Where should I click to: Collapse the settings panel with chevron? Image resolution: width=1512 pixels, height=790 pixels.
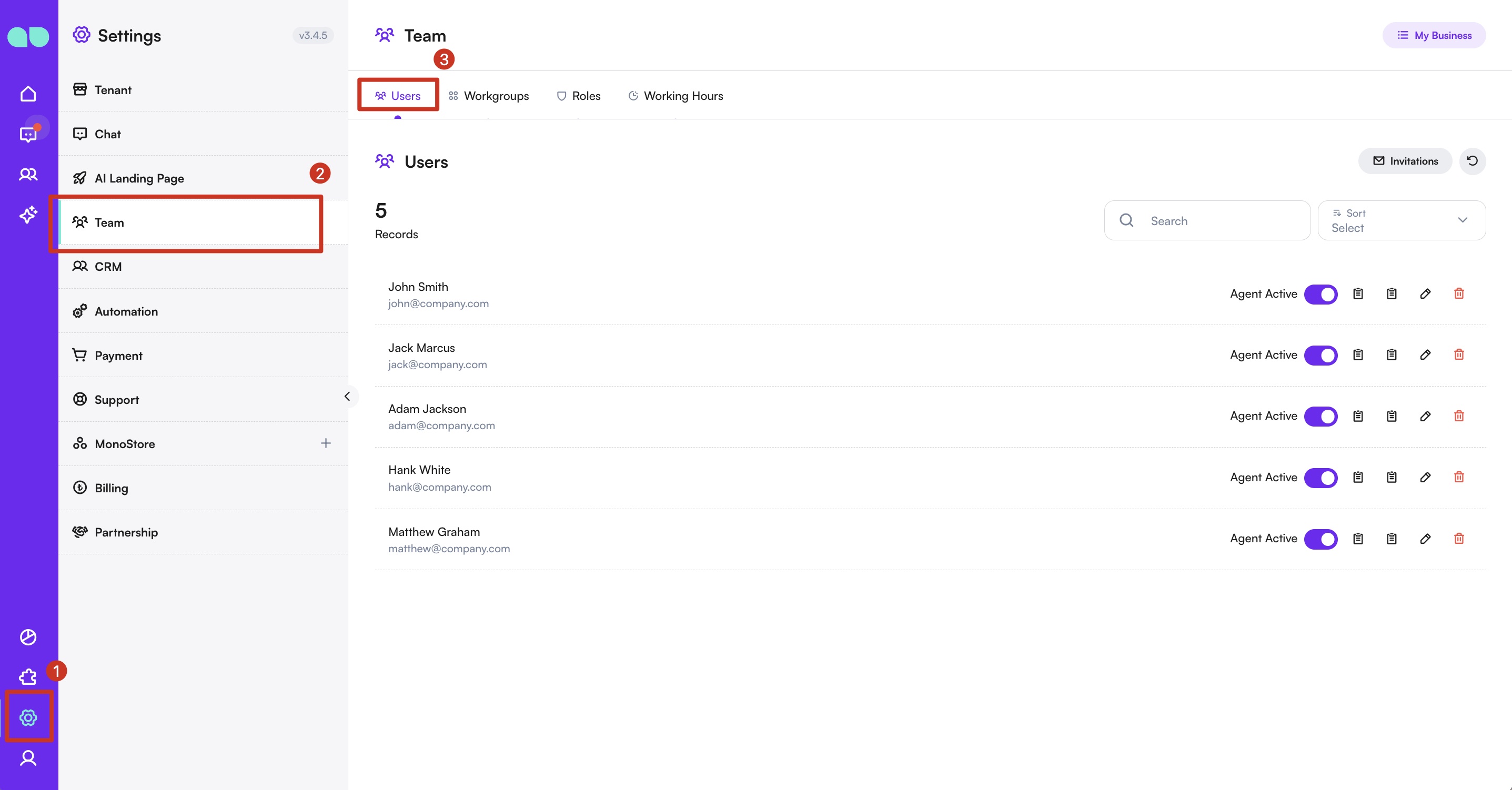(x=347, y=396)
